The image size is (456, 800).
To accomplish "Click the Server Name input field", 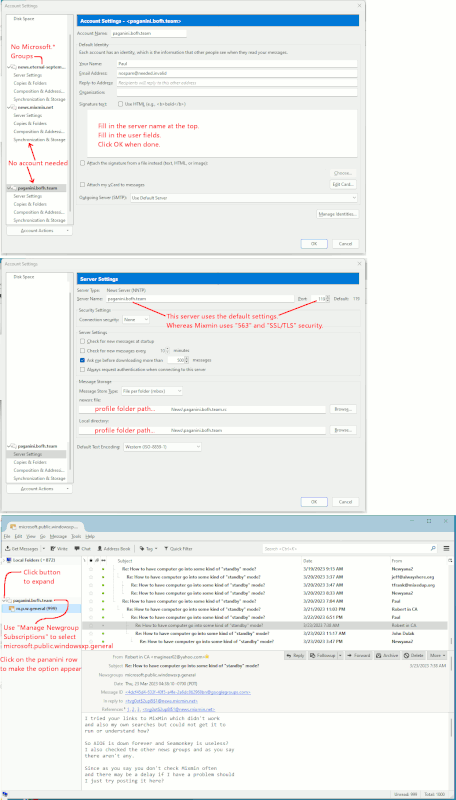I will tap(200, 298).
